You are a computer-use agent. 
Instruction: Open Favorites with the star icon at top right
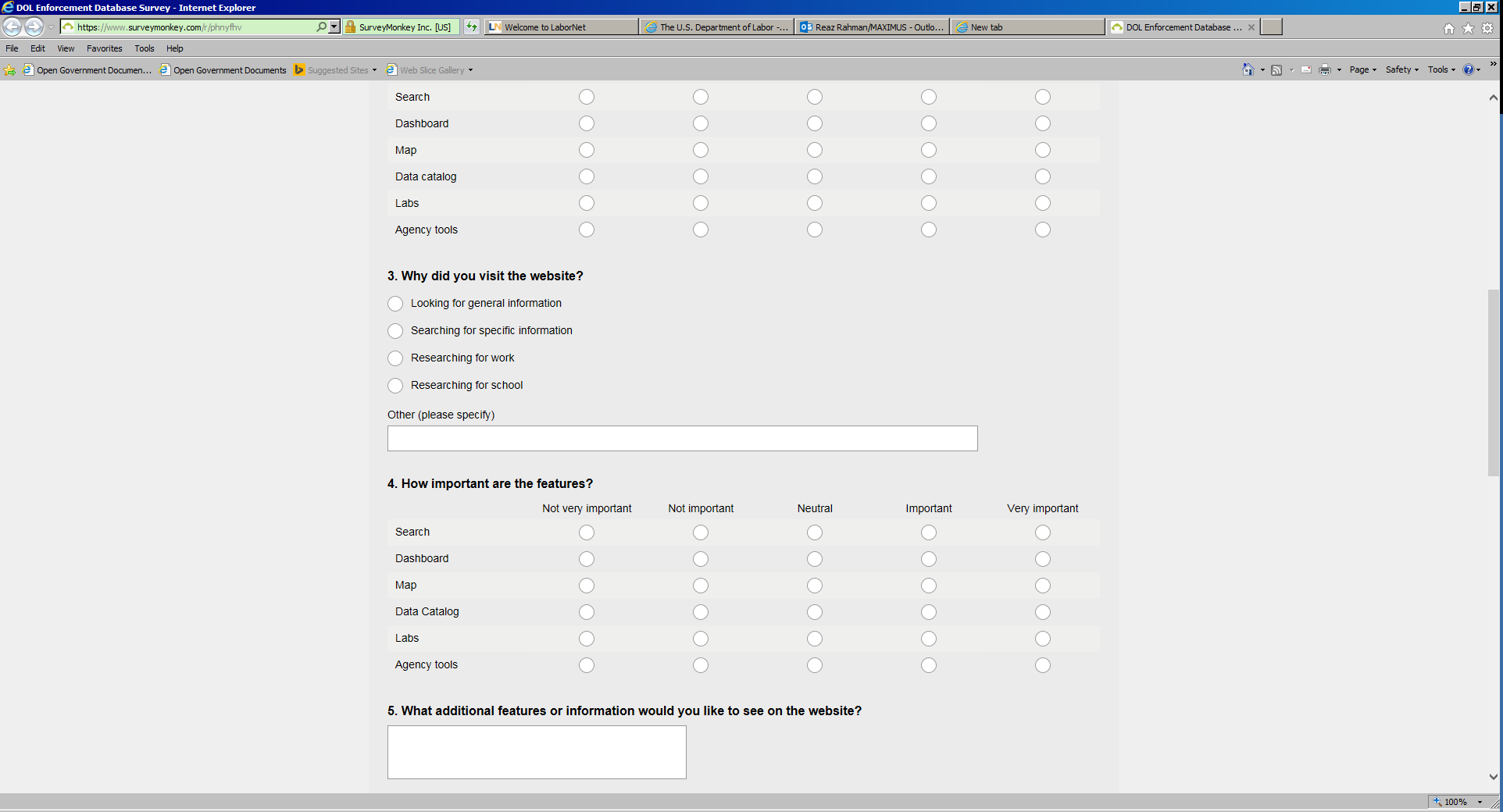tap(1469, 28)
